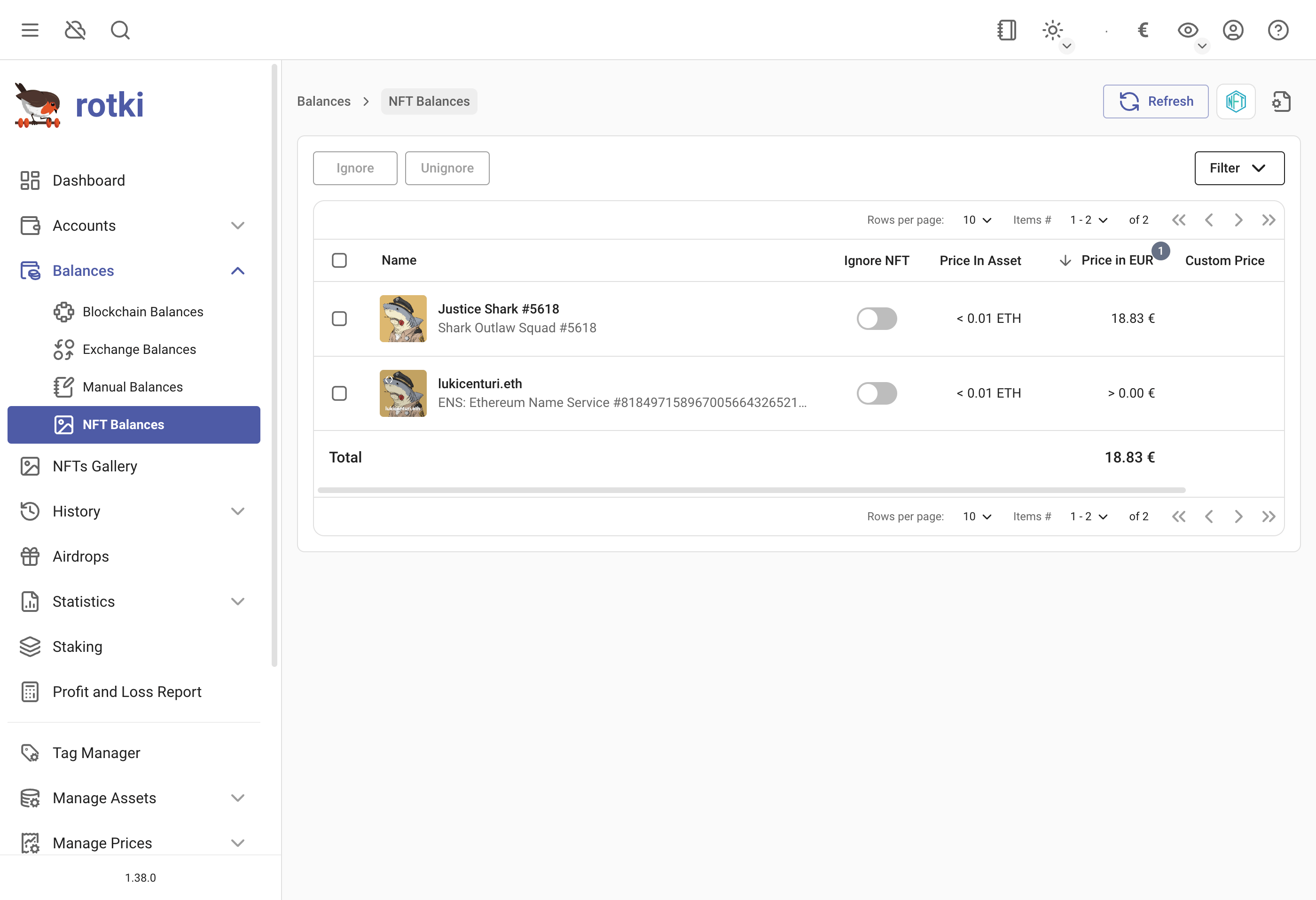Open the Dashboard page
The width and height of the screenshot is (1316, 900).
pos(133,180)
